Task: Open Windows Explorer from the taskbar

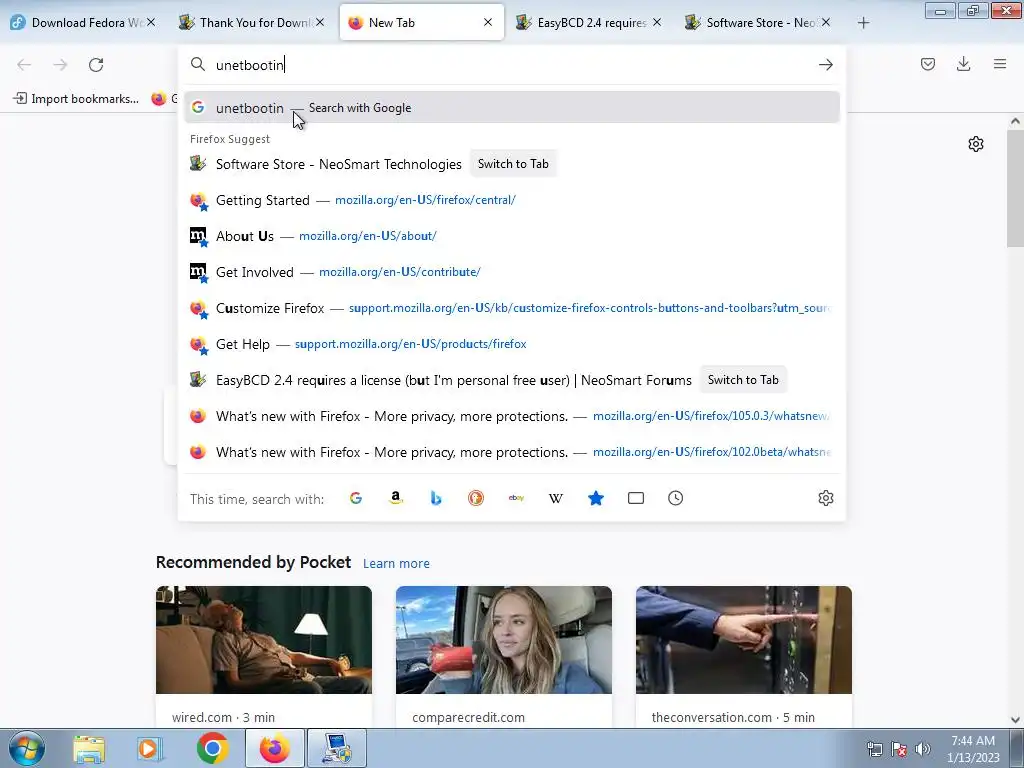Action: click(89, 748)
